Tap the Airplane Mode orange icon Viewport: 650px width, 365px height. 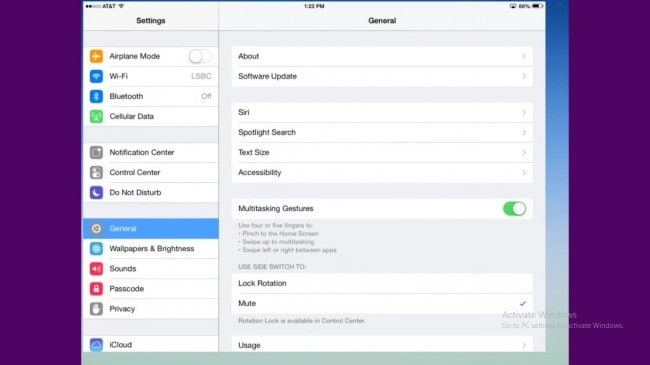pyautogui.click(x=96, y=56)
